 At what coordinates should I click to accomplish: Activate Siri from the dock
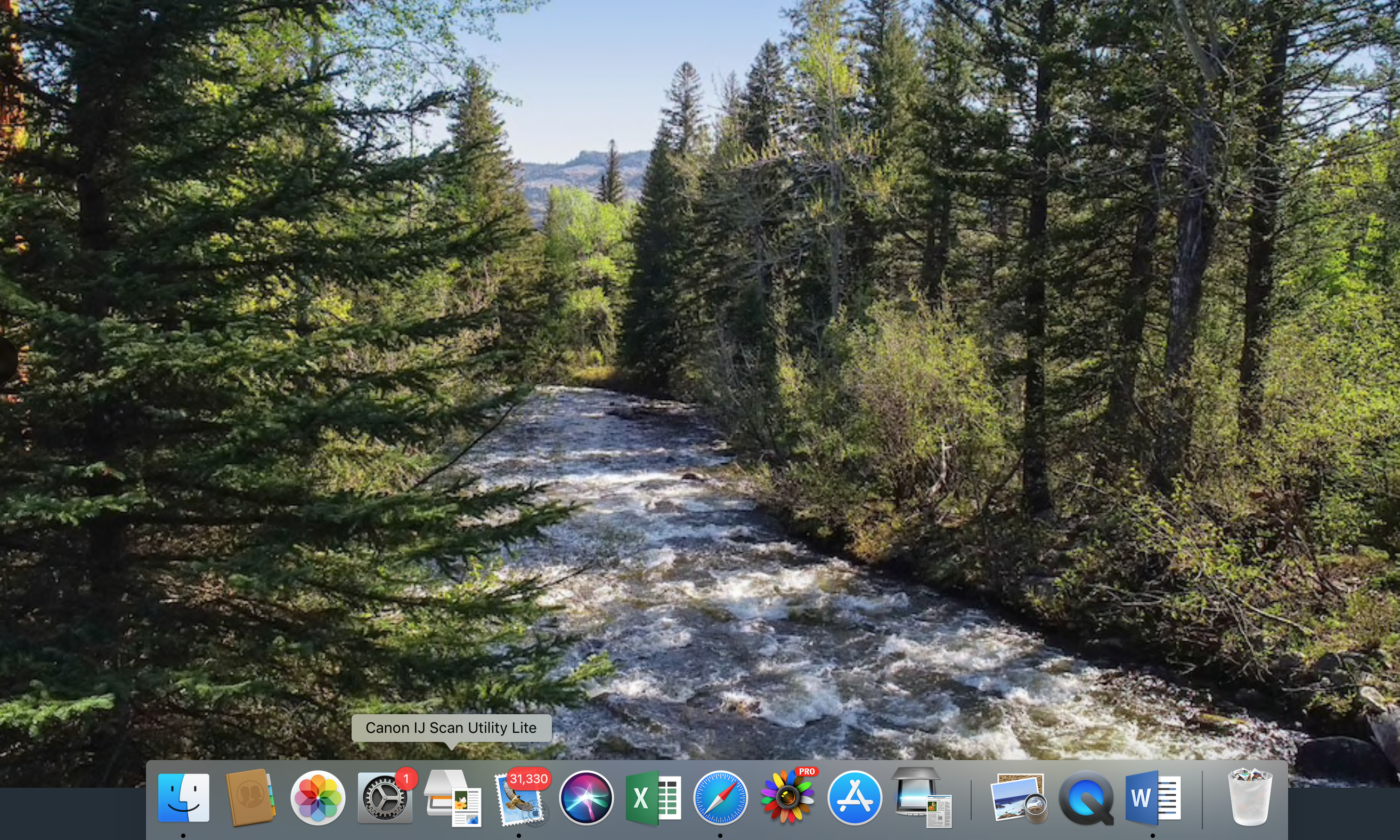[586, 798]
